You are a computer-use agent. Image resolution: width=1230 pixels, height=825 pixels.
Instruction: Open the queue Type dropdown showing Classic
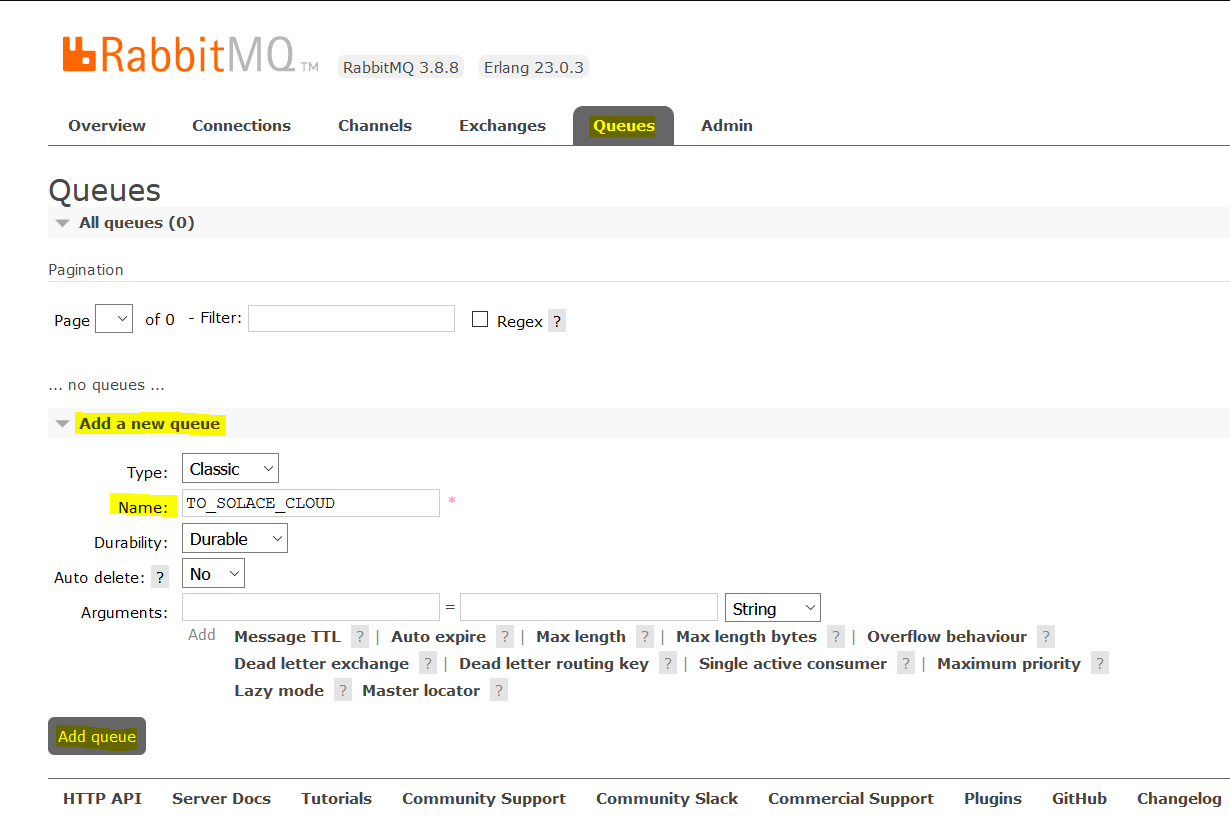pos(230,468)
